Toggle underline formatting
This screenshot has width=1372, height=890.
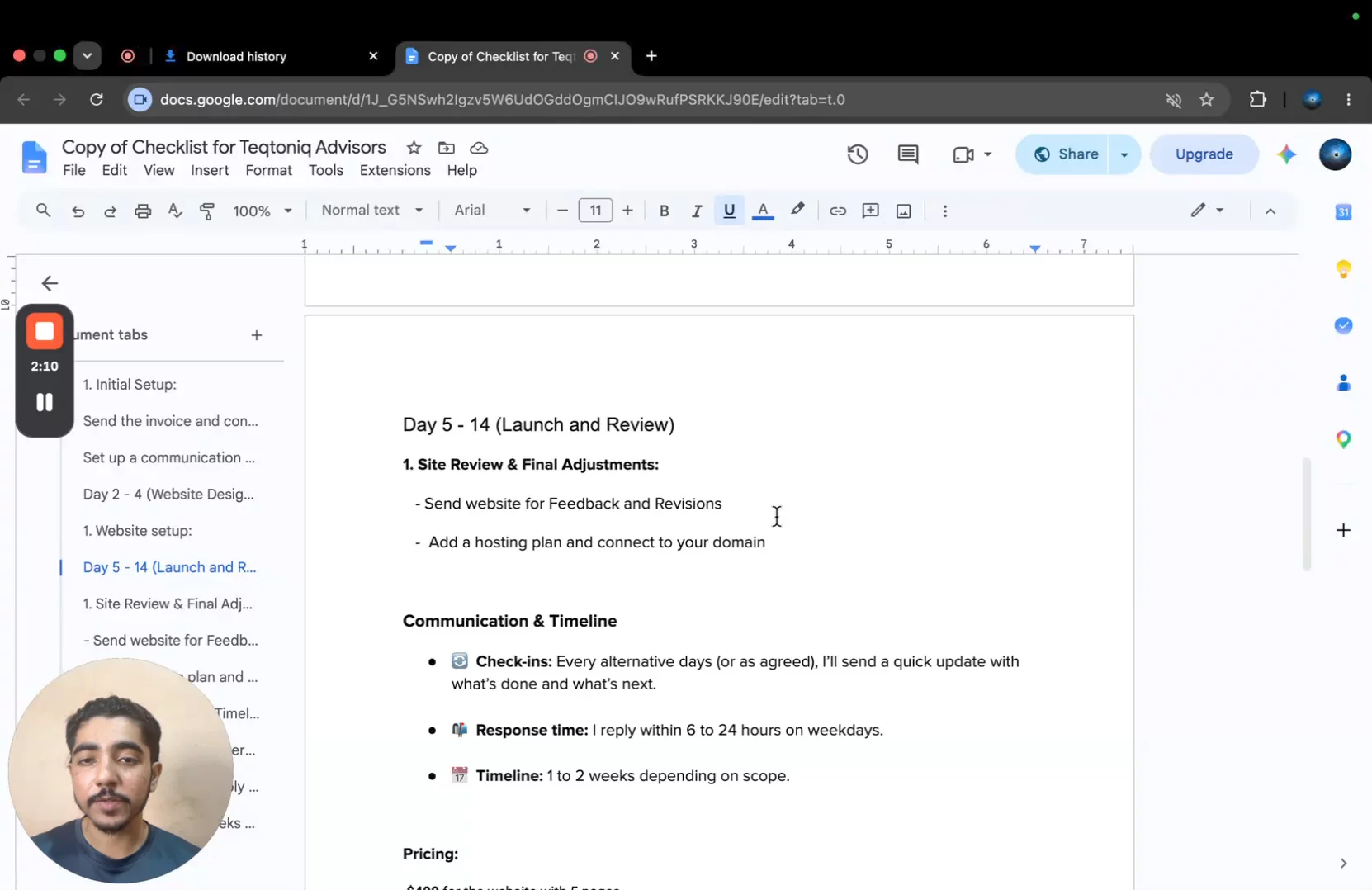(729, 211)
